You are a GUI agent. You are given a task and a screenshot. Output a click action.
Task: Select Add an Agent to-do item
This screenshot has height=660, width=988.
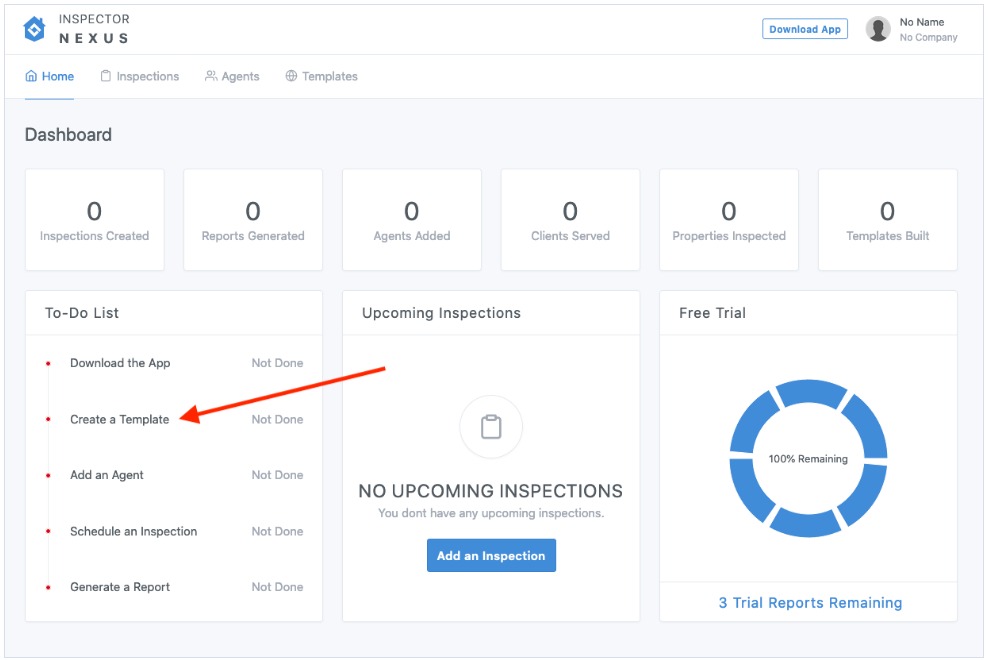[107, 475]
